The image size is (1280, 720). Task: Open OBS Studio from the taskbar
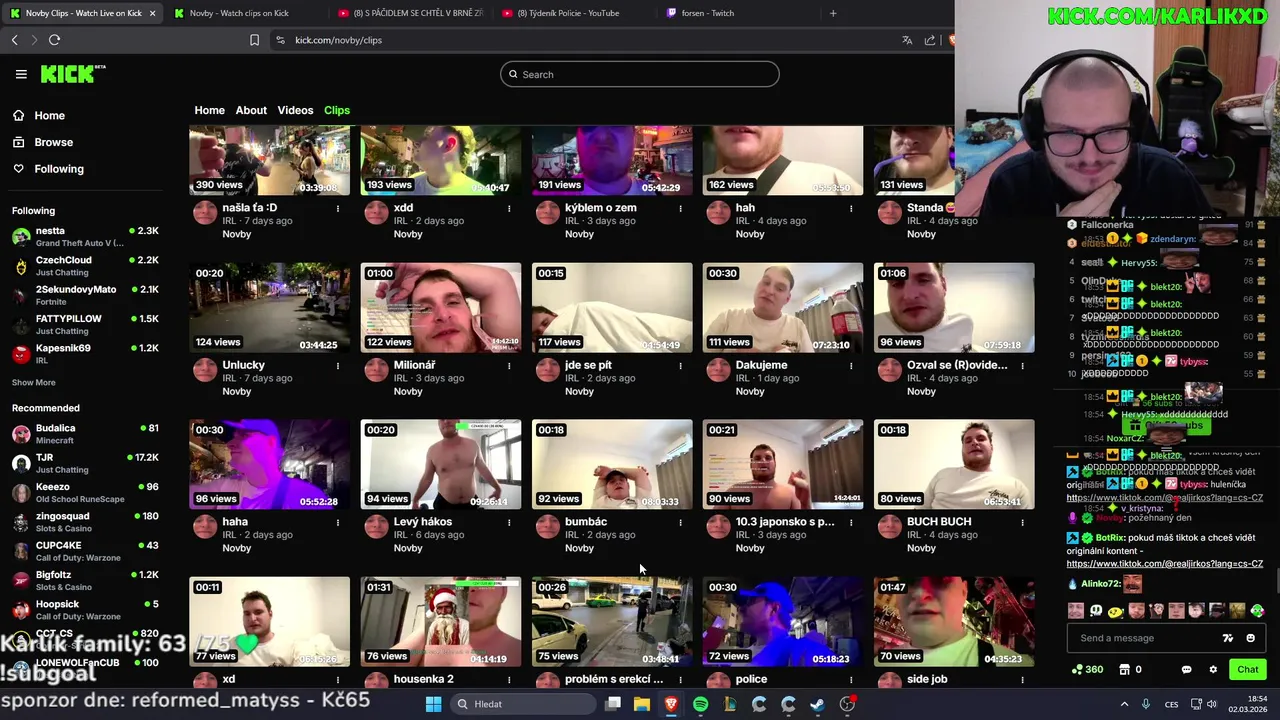(x=847, y=704)
